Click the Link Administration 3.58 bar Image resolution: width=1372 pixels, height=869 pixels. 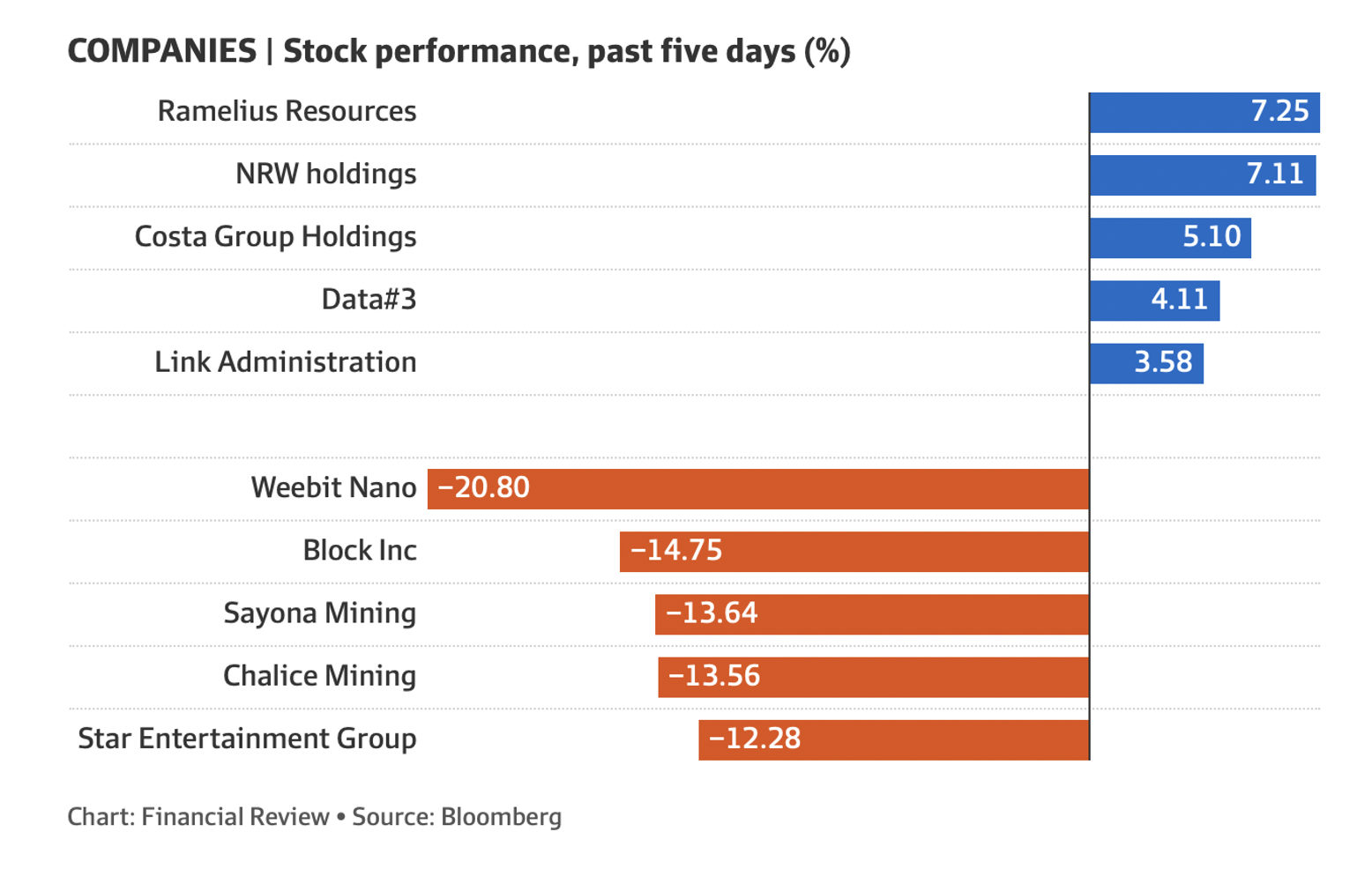click(1145, 362)
